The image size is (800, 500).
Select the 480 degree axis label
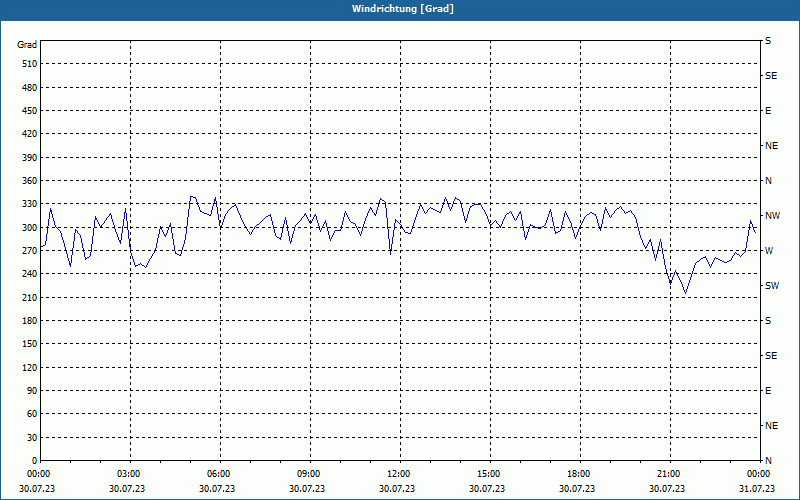click(29, 87)
